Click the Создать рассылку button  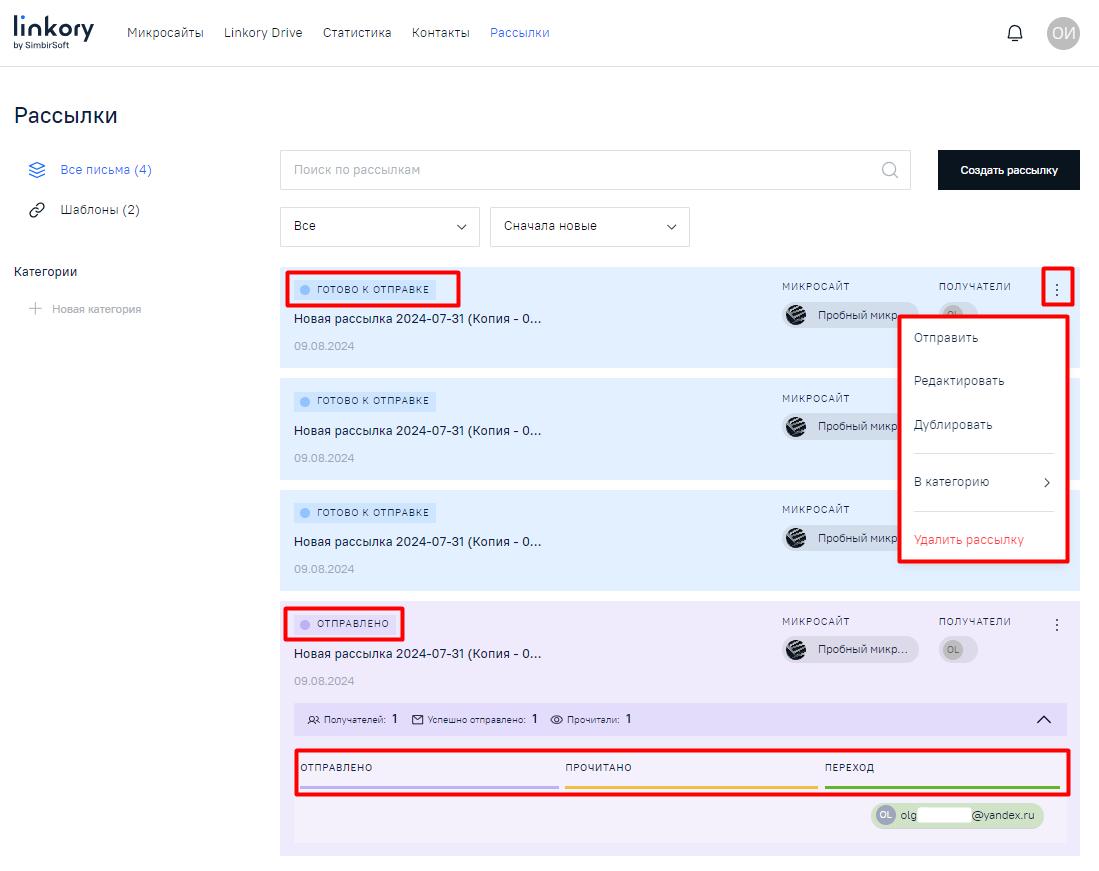[1008, 170]
